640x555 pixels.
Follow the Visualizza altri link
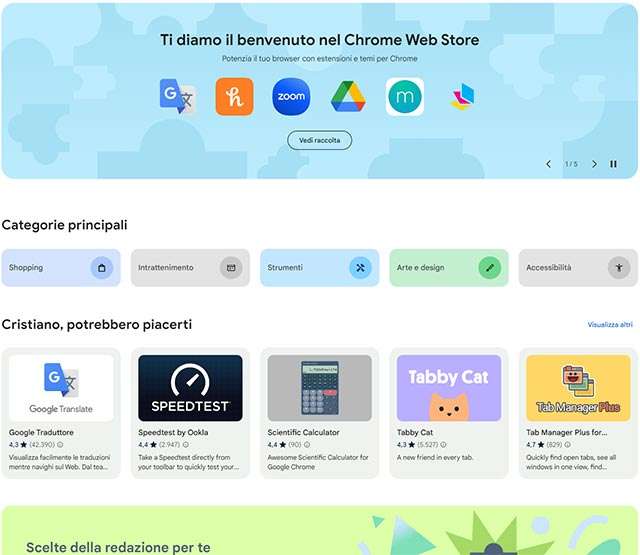tap(610, 325)
